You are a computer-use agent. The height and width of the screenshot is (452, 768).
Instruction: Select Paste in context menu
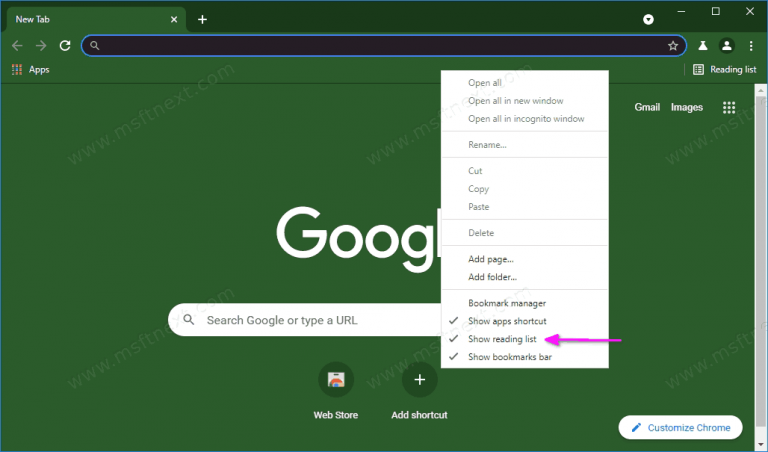pos(525,207)
